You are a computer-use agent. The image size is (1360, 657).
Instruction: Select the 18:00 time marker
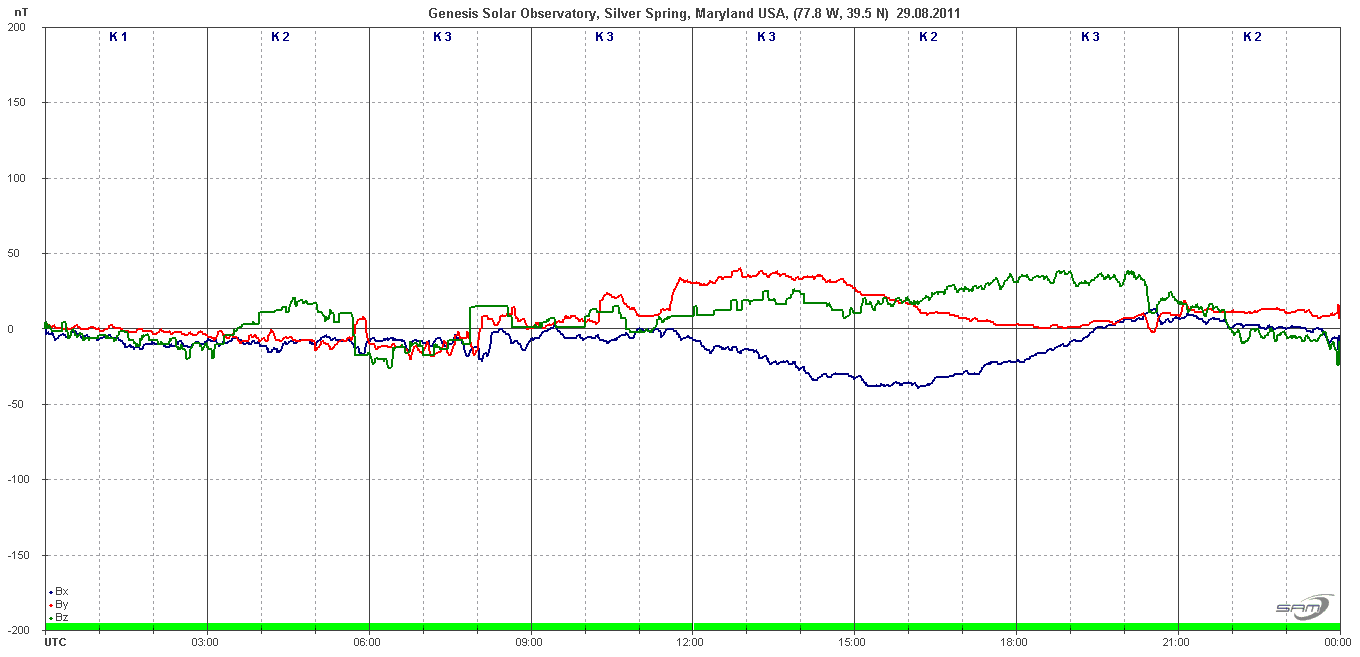pos(1016,642)
